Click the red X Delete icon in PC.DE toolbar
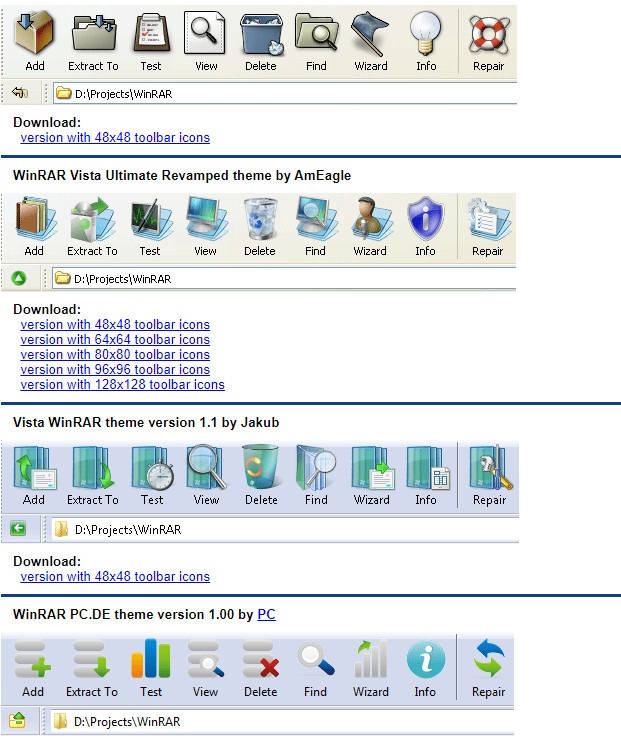This screenshot has height=741, width=621. point(260,660)
